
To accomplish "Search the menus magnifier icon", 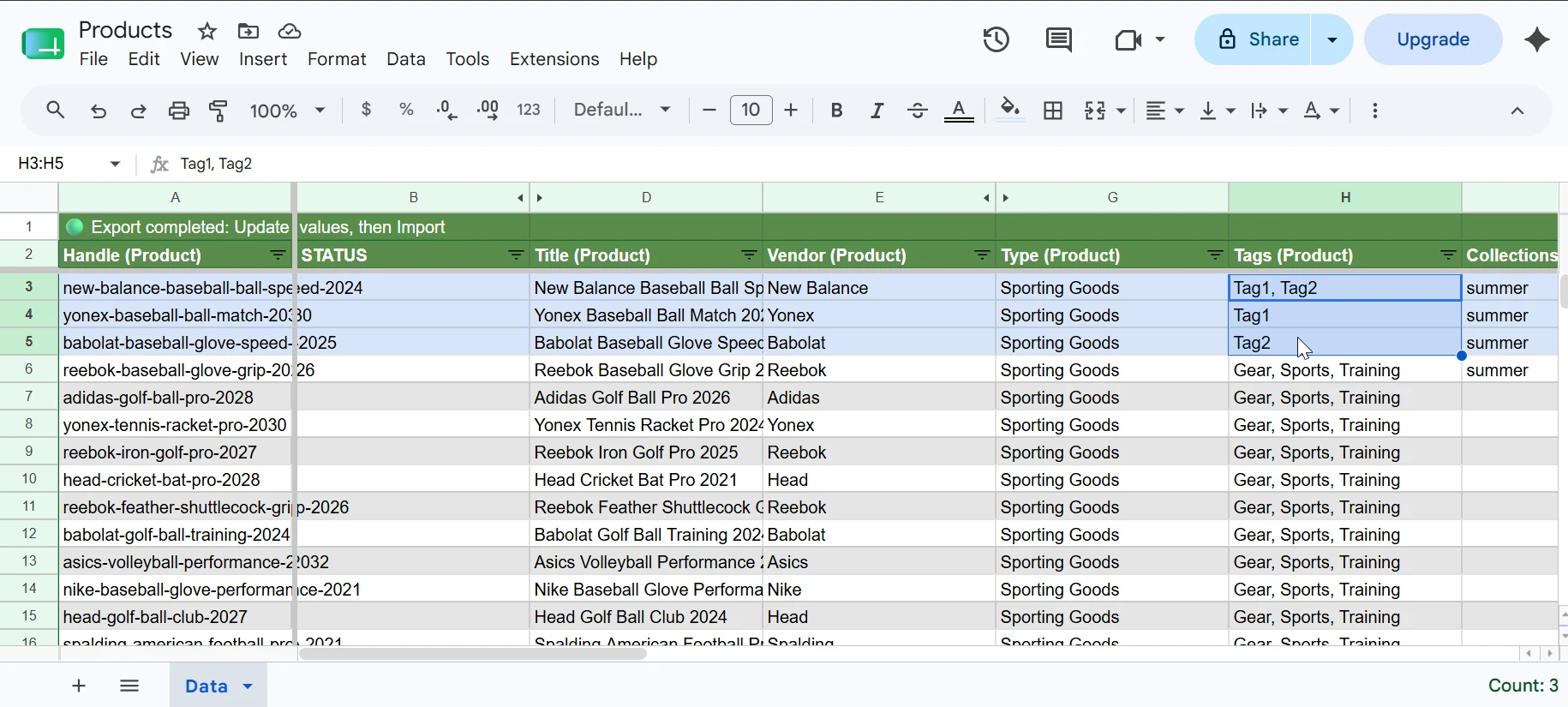I will click(56, 111).
